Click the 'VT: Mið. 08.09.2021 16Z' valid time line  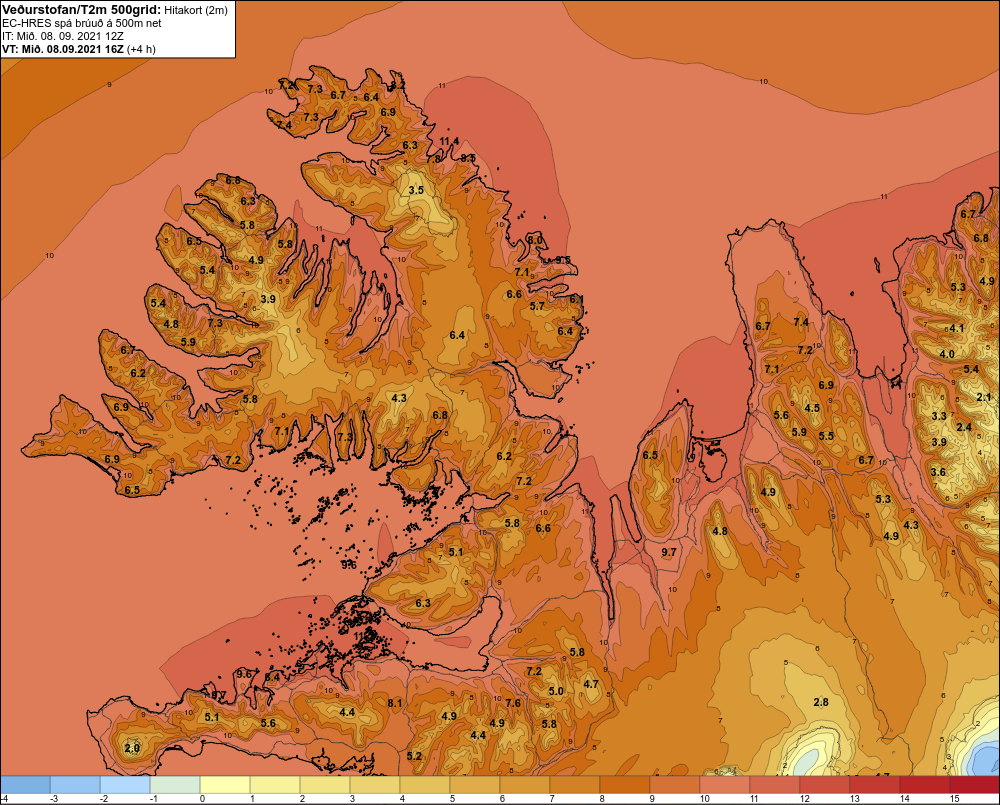[62, 49]
